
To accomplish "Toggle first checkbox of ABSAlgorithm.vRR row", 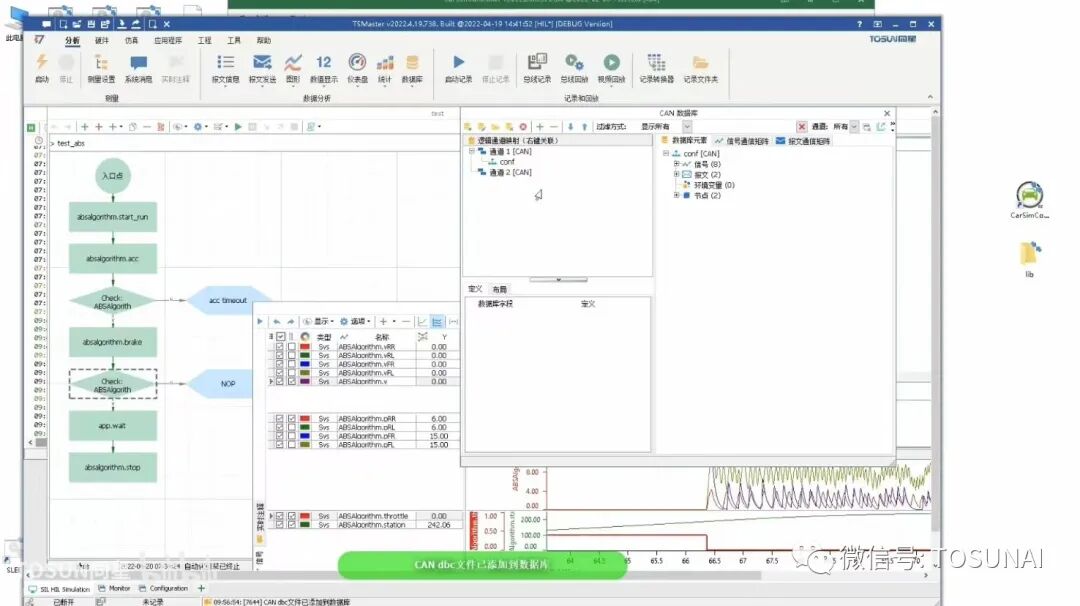I will [x=280, y=347].
